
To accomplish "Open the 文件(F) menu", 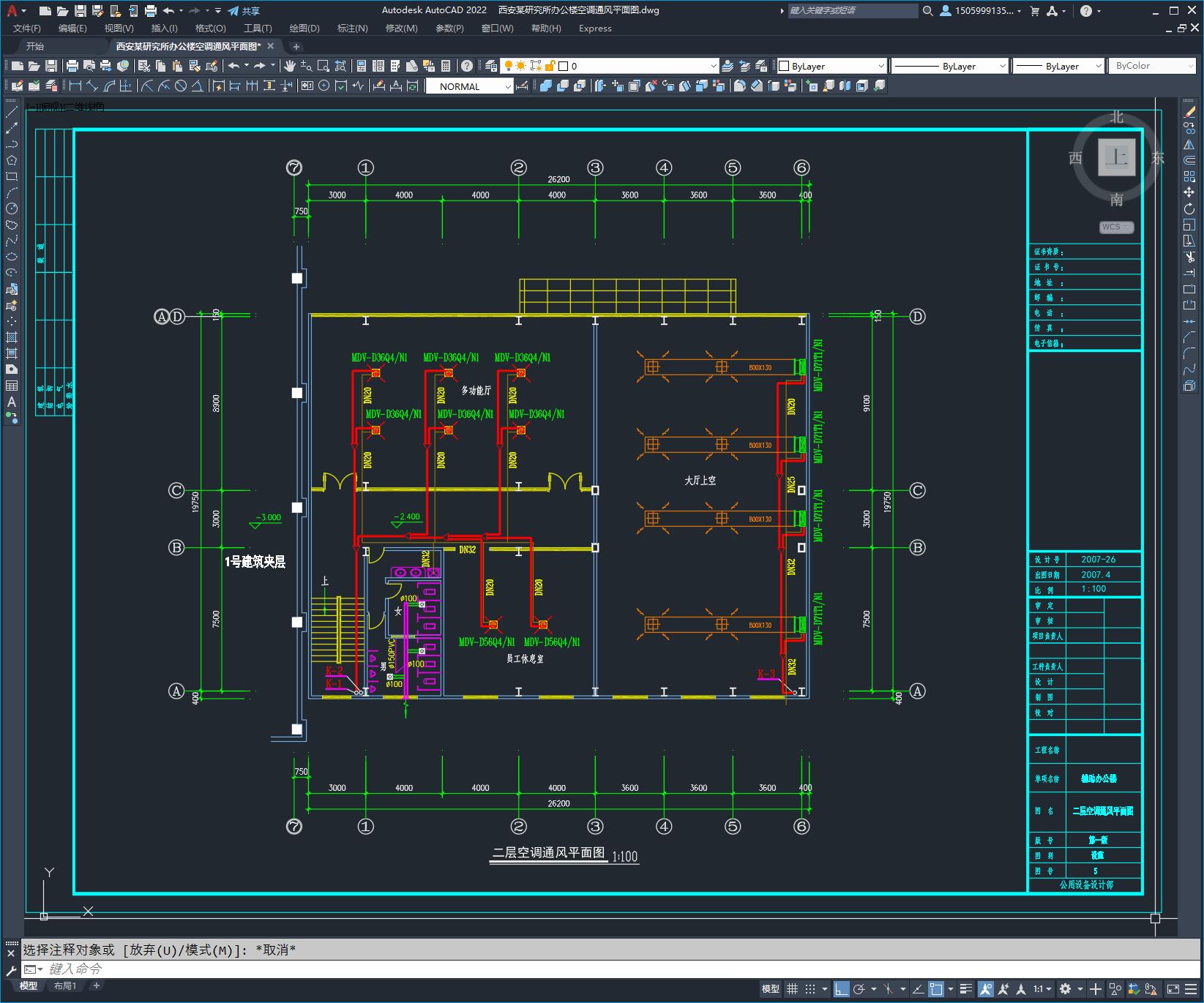I will point(27,28).
